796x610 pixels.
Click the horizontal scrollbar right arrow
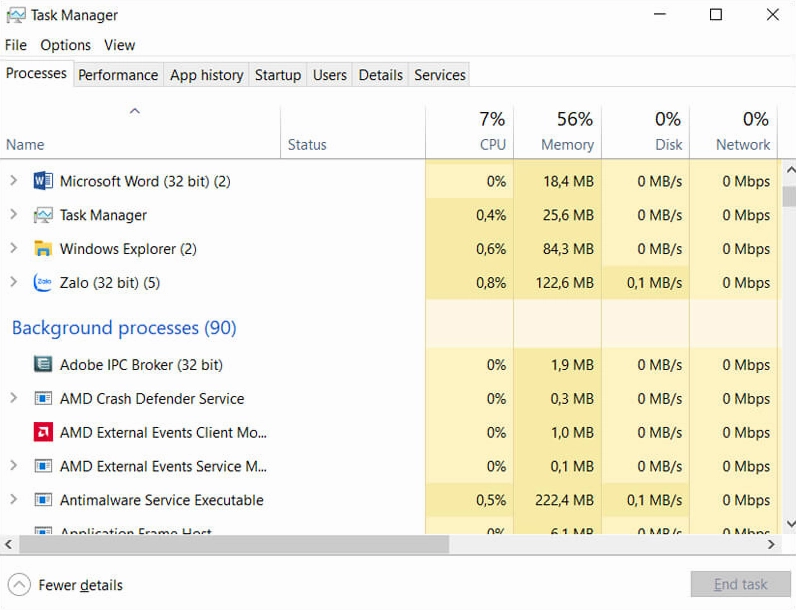coord(771,544)
